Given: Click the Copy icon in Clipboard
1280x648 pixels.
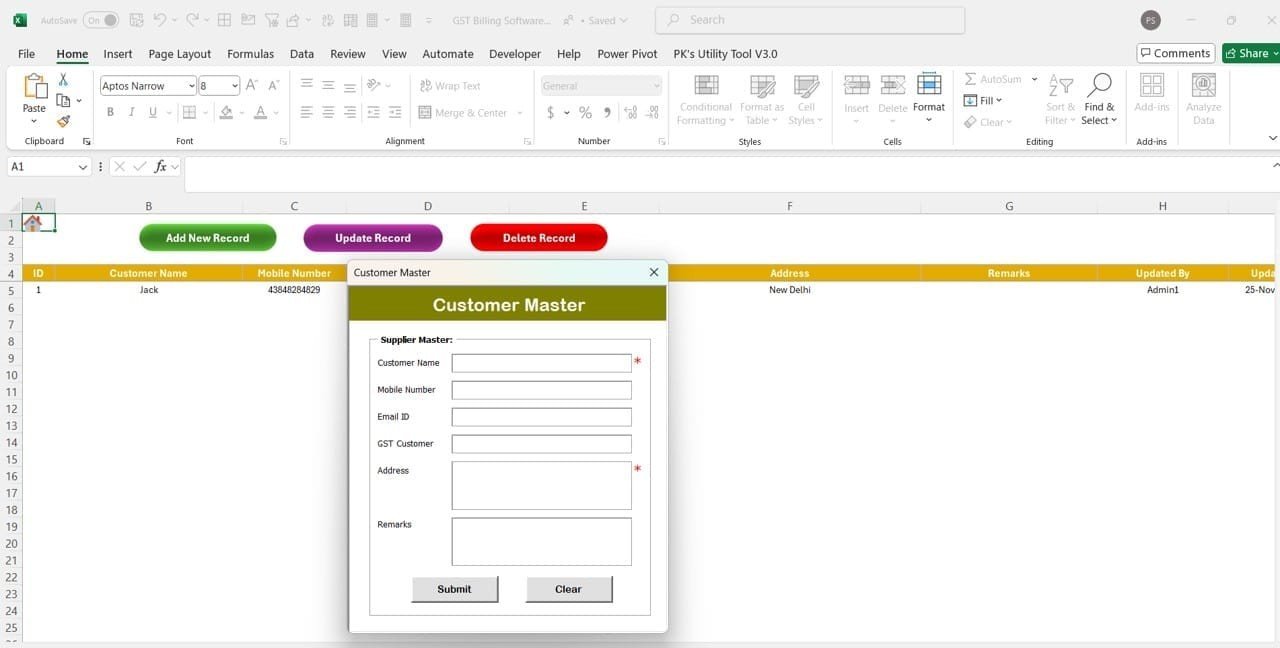Looking at the screenshot, I should (63, 100).
